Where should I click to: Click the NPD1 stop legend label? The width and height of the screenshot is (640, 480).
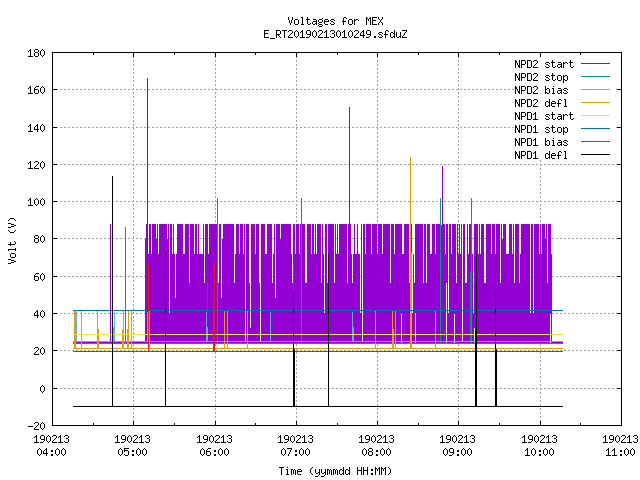pos(541,129)
